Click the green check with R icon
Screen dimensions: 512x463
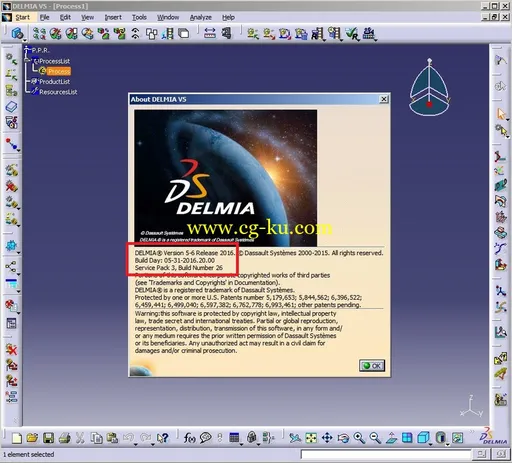point(352,33)
